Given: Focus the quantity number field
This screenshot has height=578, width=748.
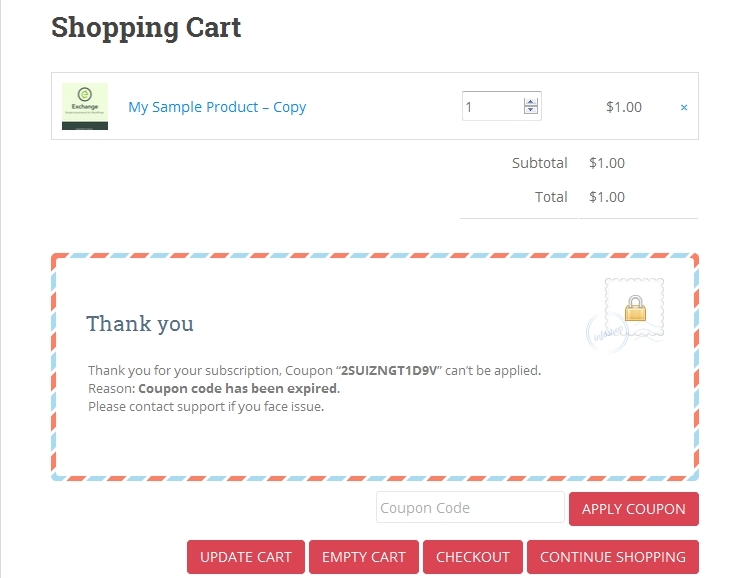Looking at the screenshot, I should pos(492,106).
